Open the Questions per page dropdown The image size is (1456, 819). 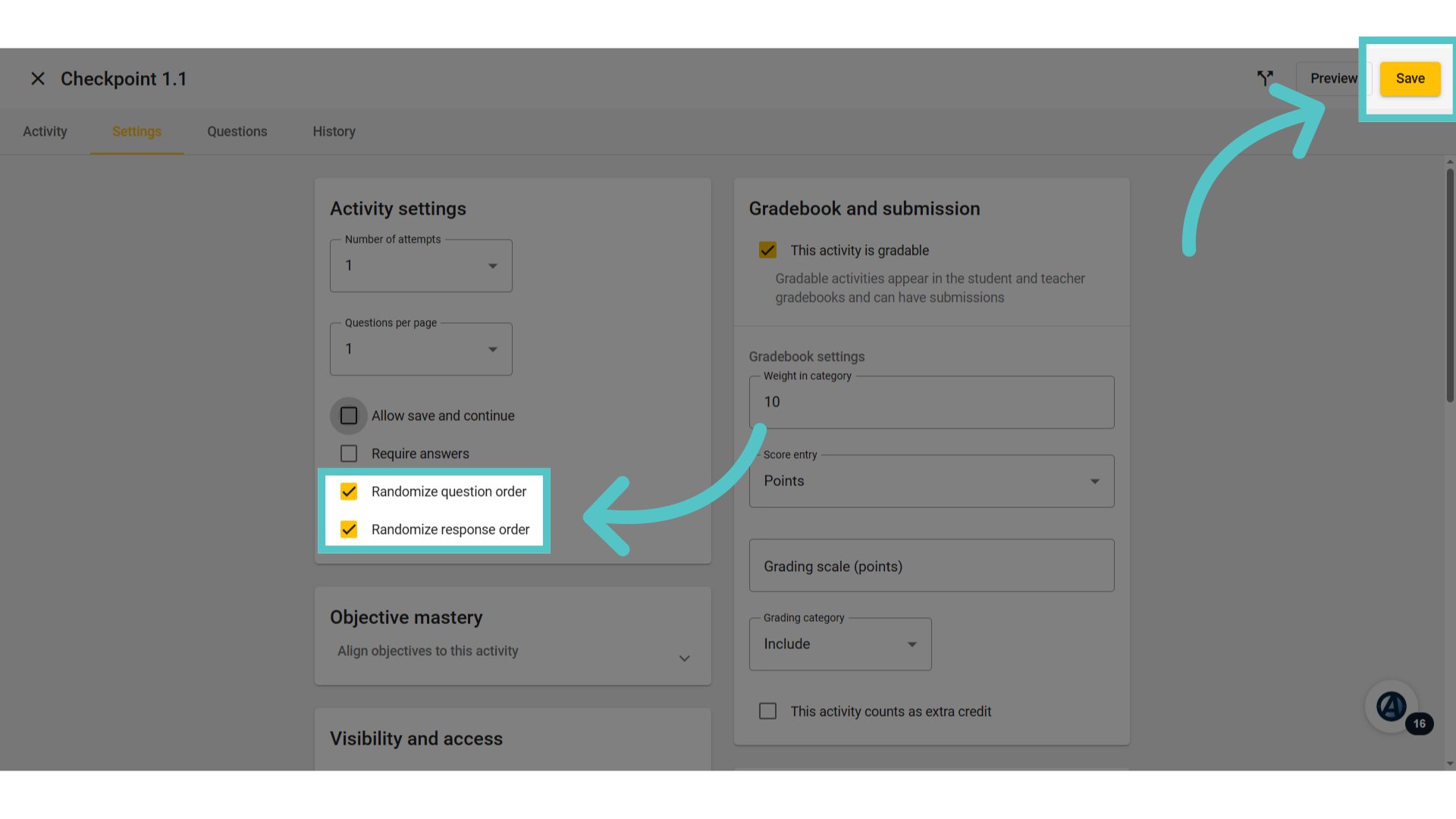coord(421,349)
